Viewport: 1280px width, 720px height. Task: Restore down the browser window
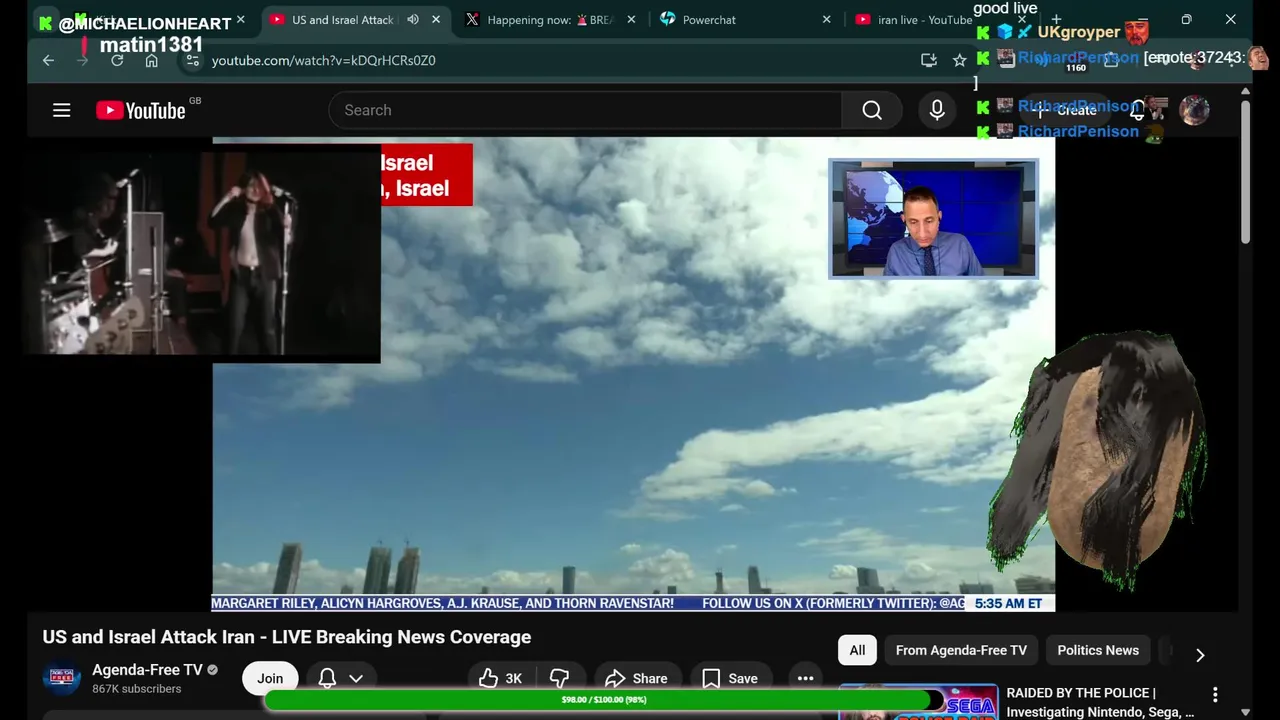1186,19
